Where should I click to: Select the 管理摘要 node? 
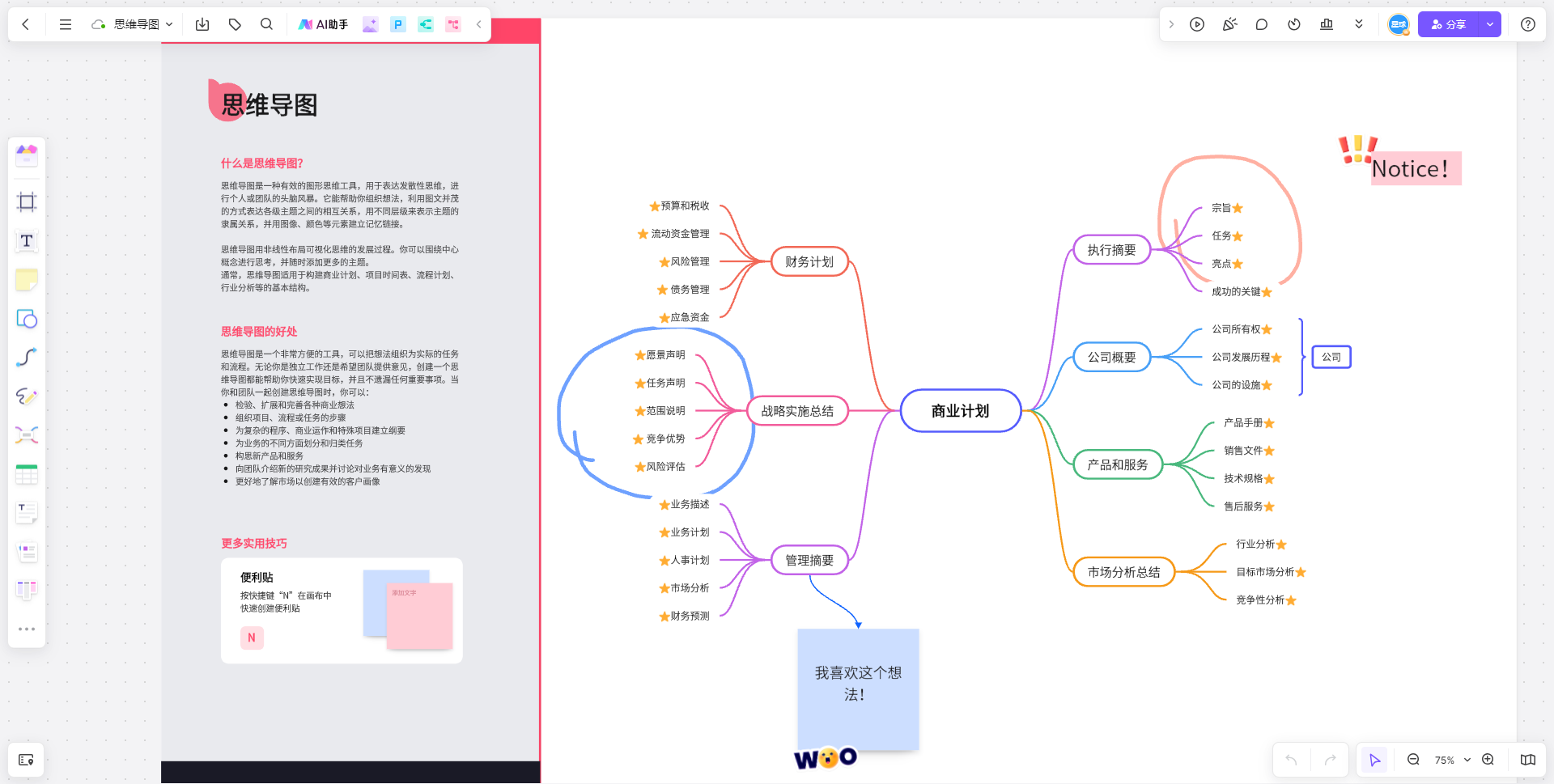tap(809, 560)
